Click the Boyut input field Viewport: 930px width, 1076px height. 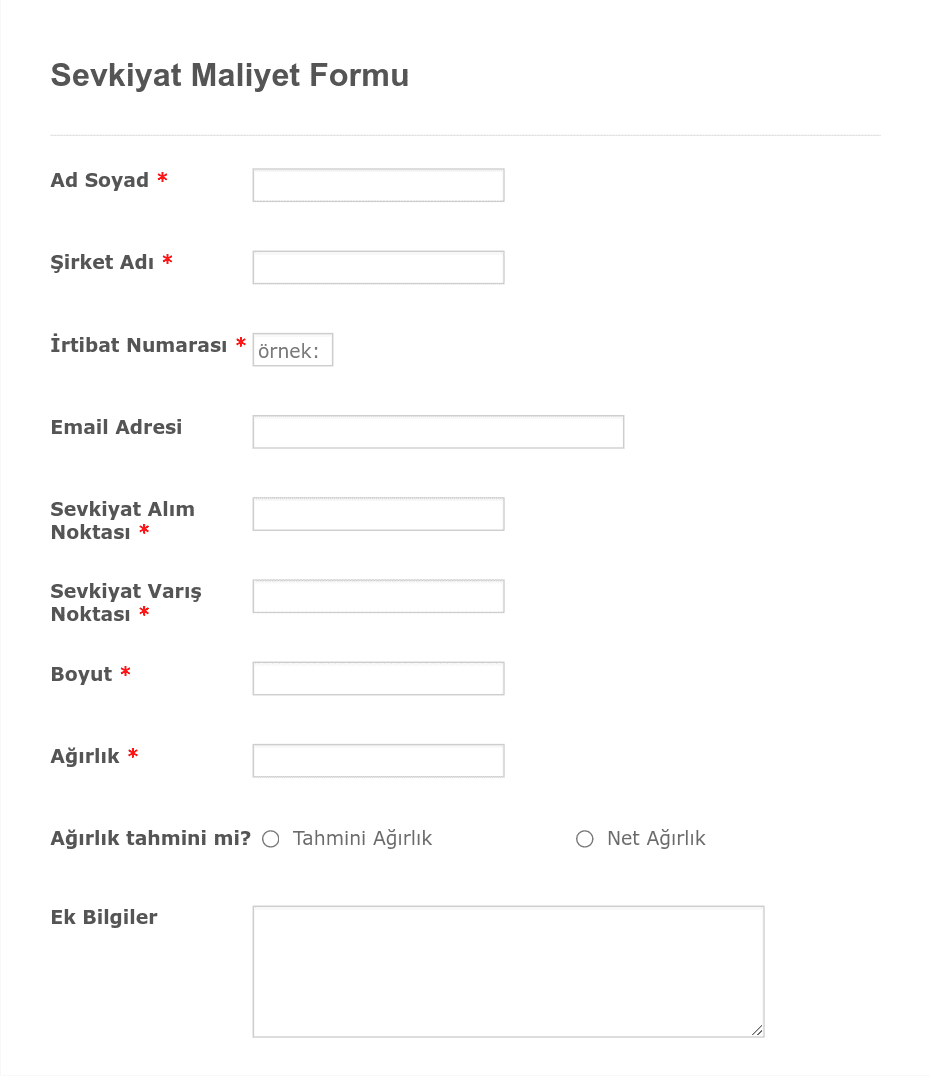point(378,679)
